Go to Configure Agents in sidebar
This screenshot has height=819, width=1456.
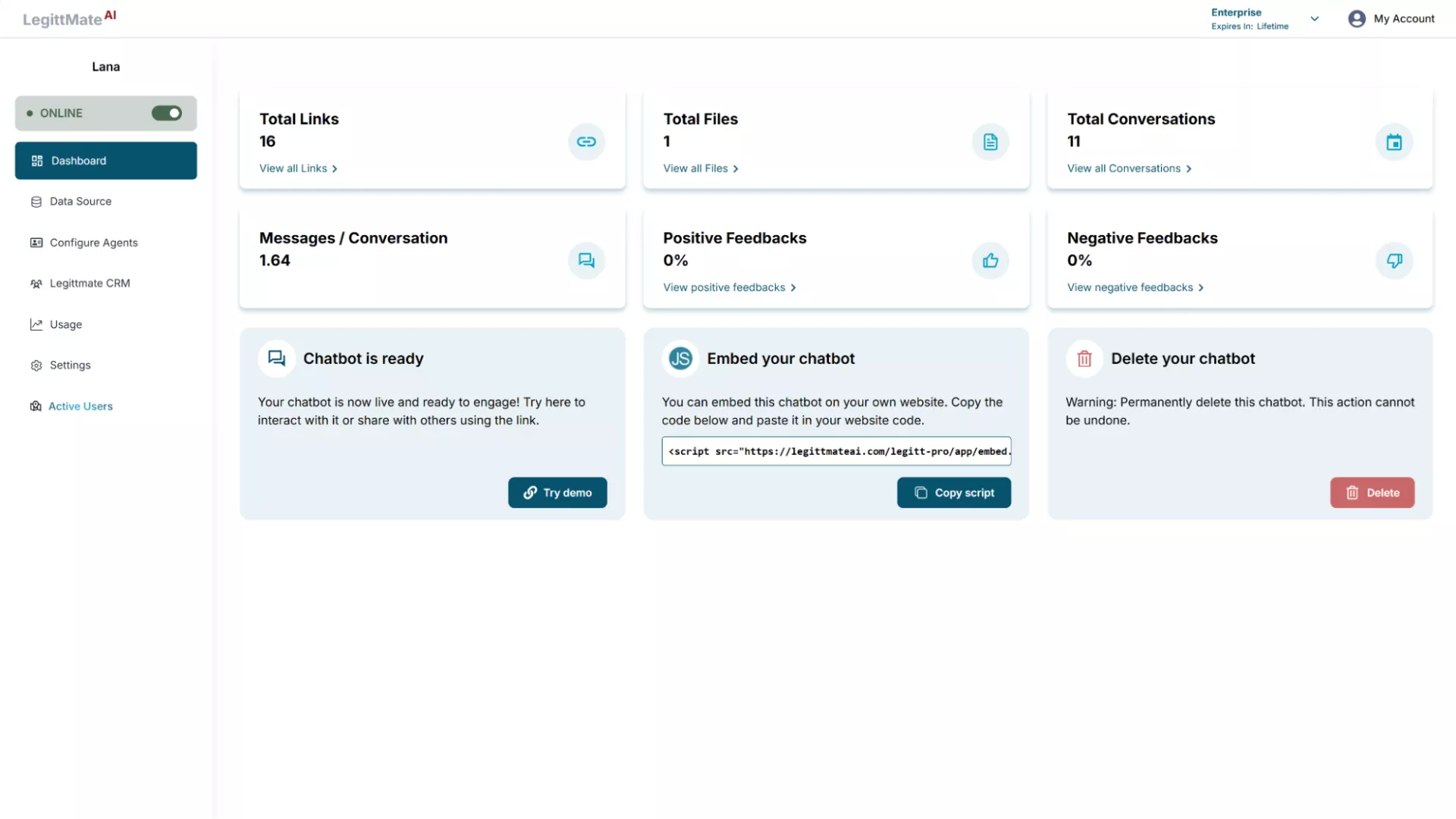(93, 243)
